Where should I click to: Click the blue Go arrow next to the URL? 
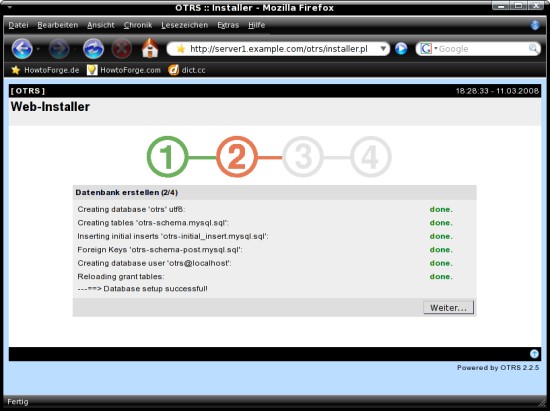tap(401, 49)
